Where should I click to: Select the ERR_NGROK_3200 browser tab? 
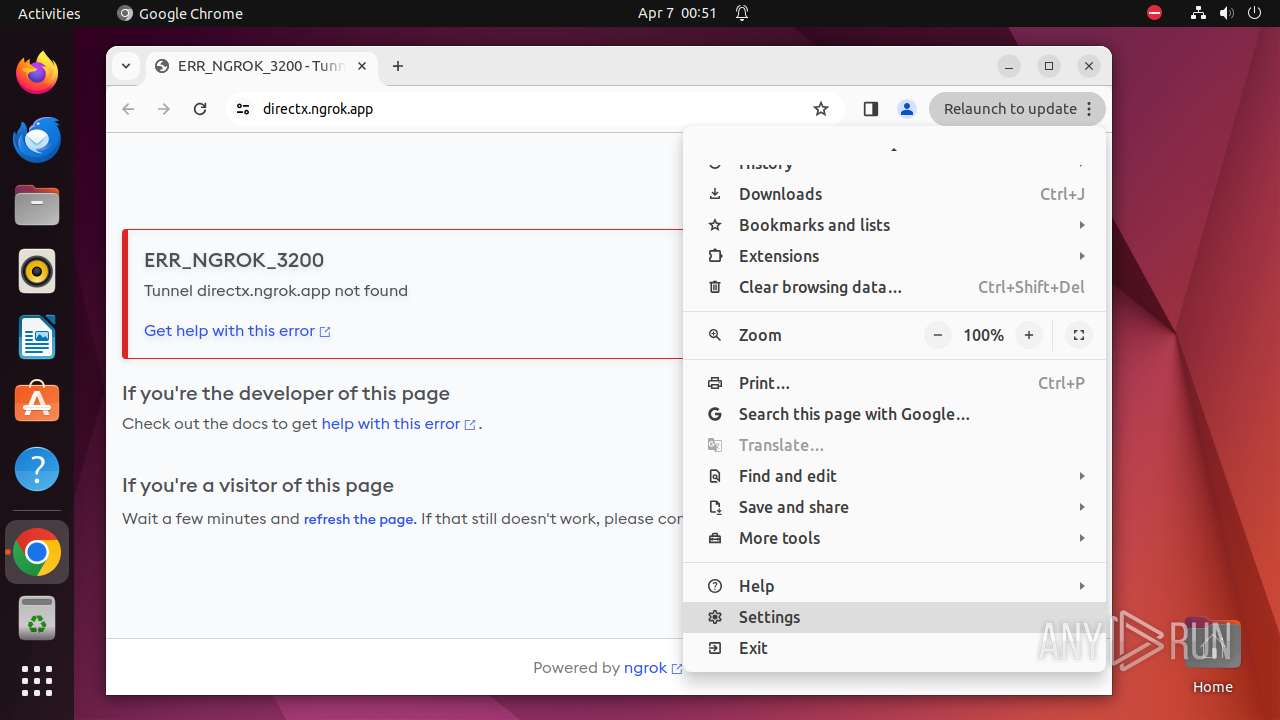(261, 66)
